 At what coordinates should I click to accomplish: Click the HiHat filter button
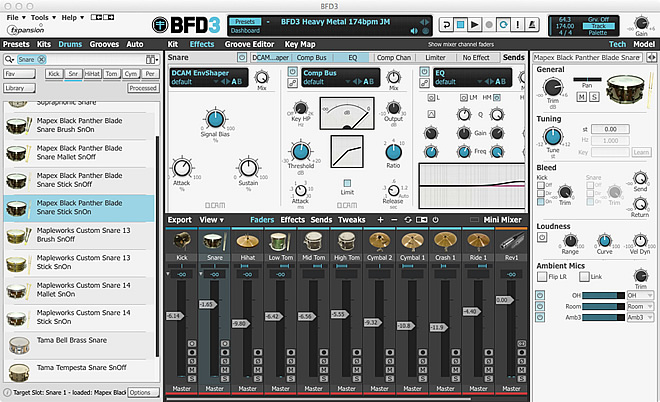point(92,74)
